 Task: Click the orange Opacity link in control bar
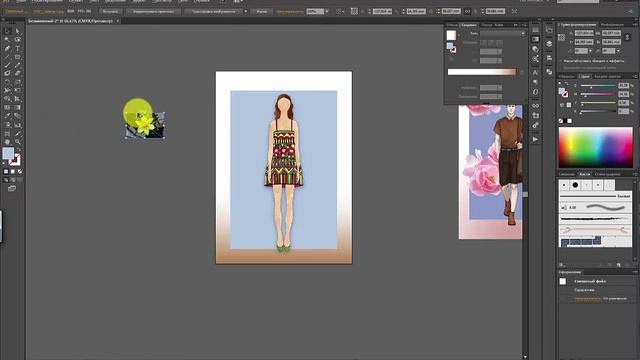click(290, 12)
